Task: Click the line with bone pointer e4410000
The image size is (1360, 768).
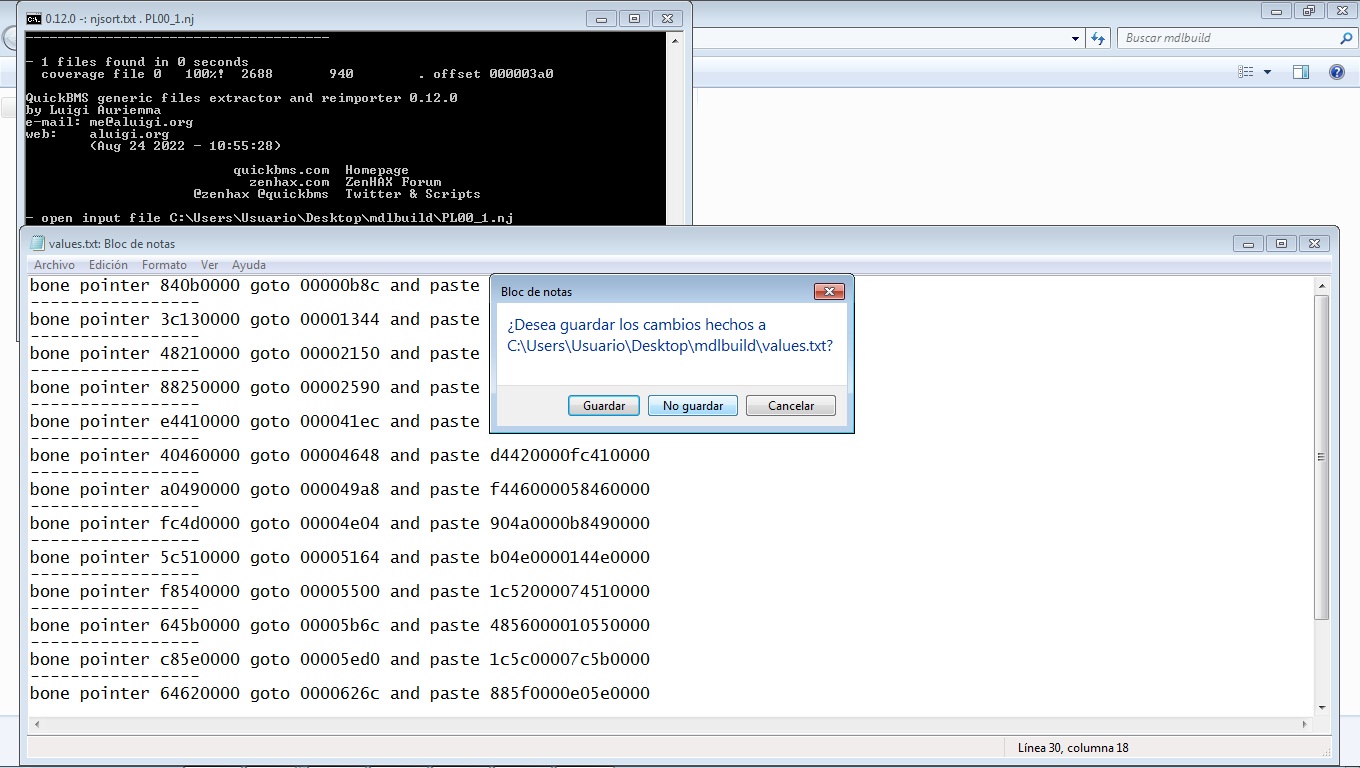Action: click(x=255, y=422)
